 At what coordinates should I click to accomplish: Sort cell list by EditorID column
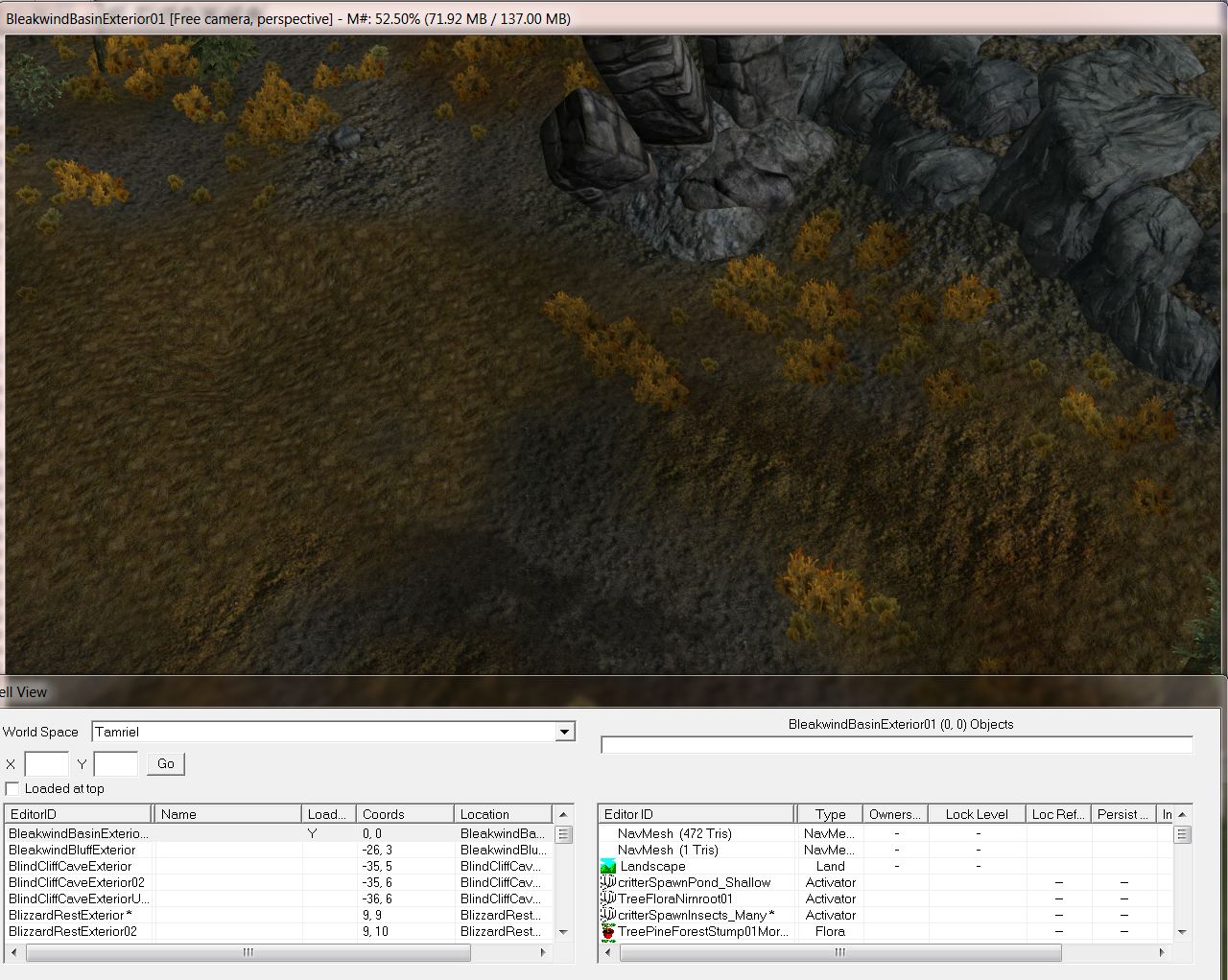(77, 814)
